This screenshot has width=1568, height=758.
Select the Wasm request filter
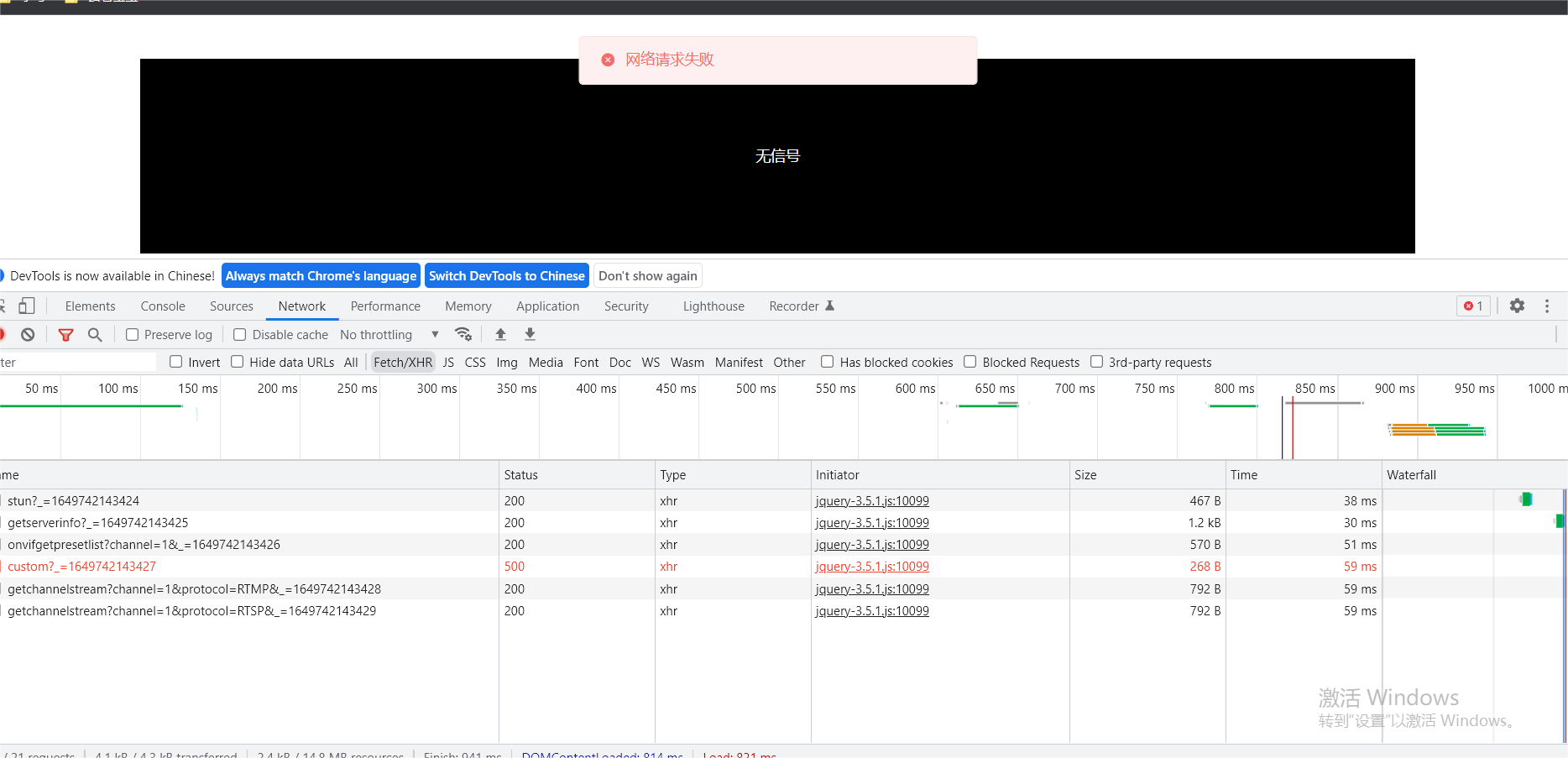coord(687,362)
